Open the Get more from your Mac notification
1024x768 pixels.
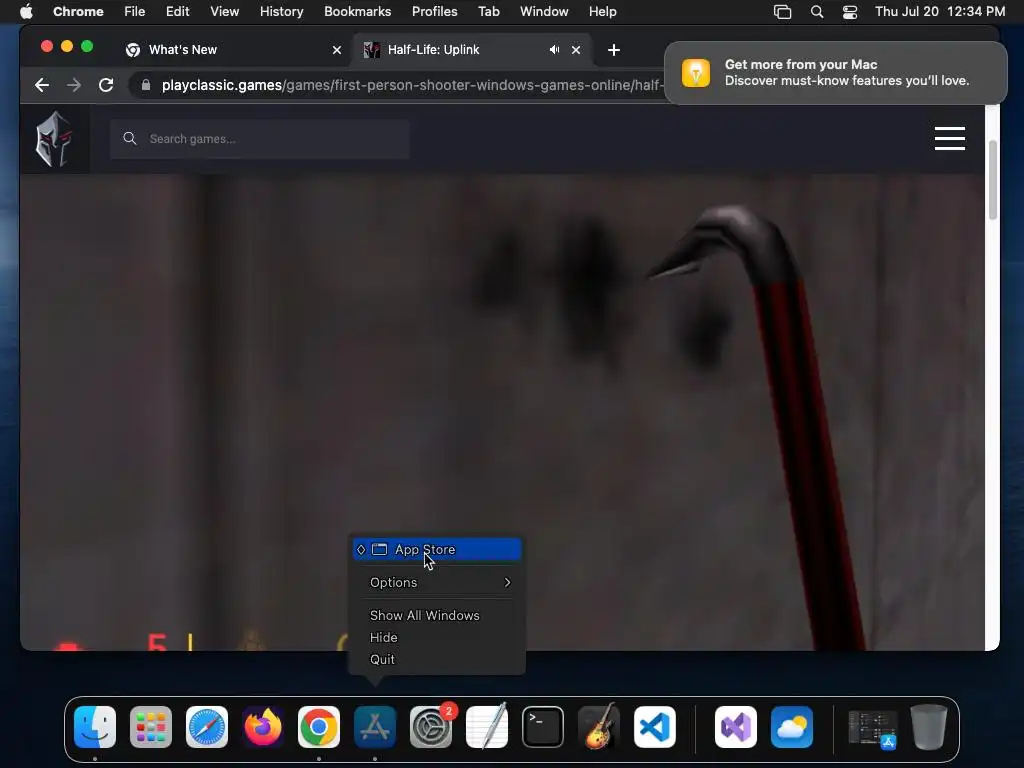click(835, 72)
